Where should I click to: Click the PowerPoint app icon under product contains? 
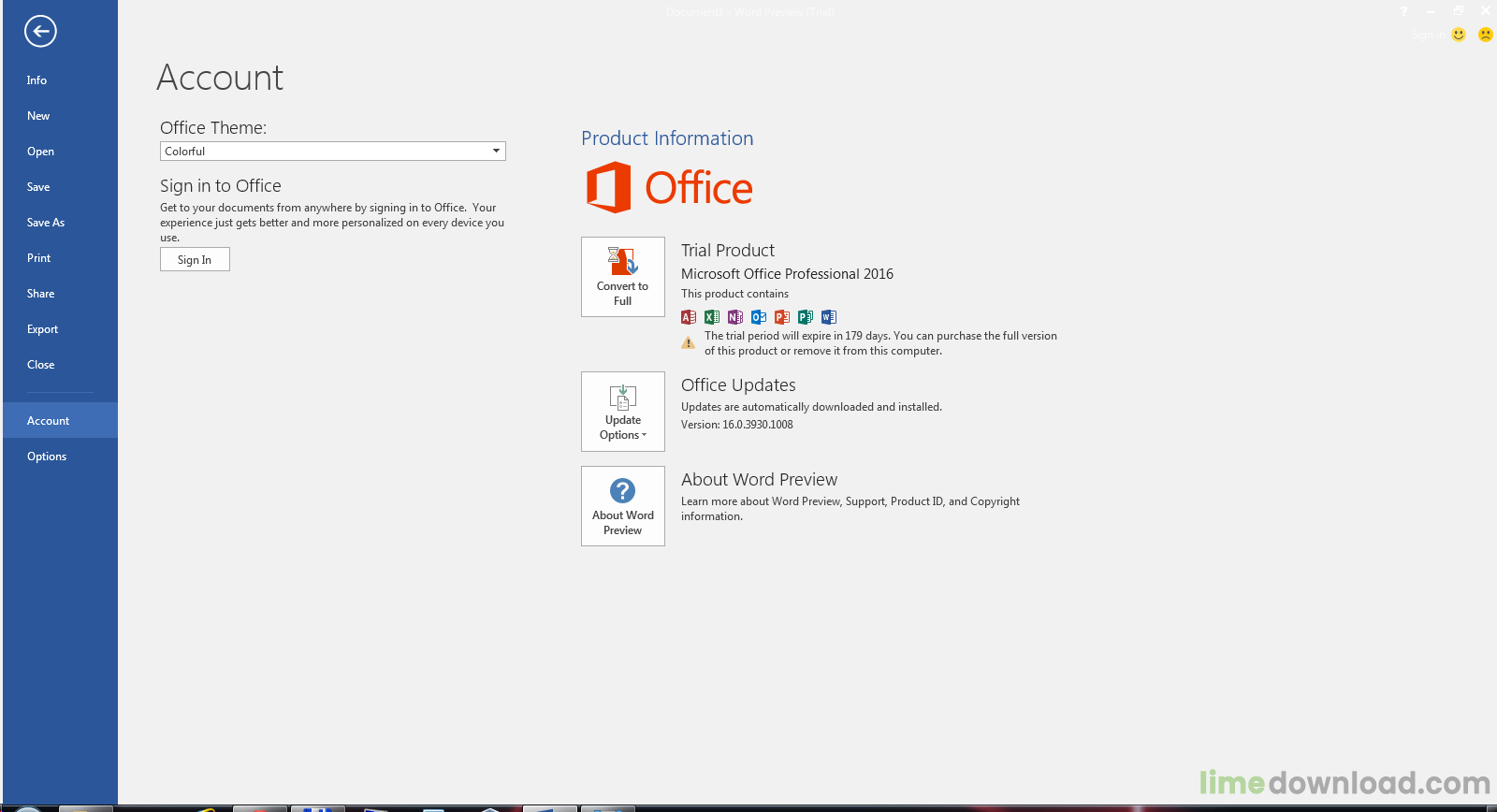(x=782, y=317)
